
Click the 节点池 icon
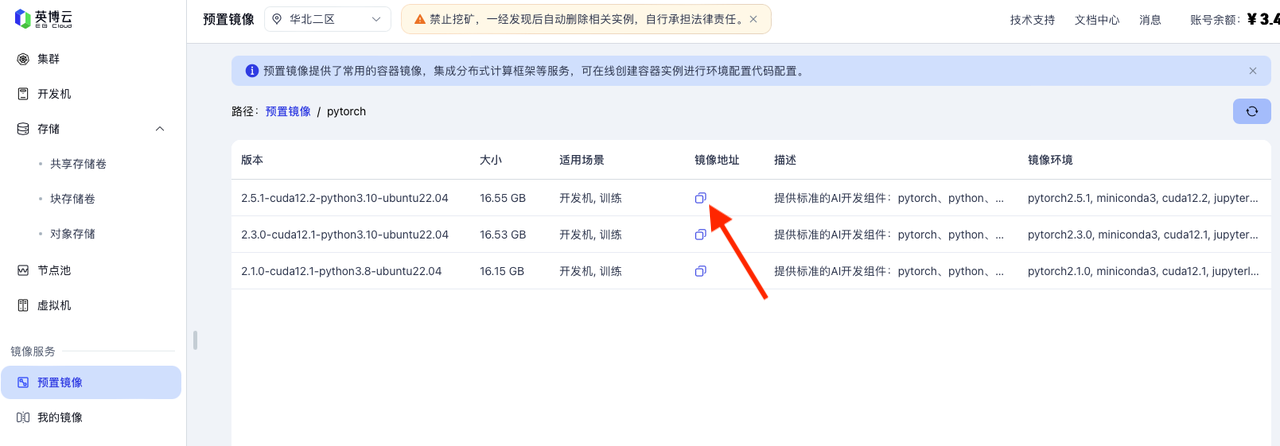point(23,270)
